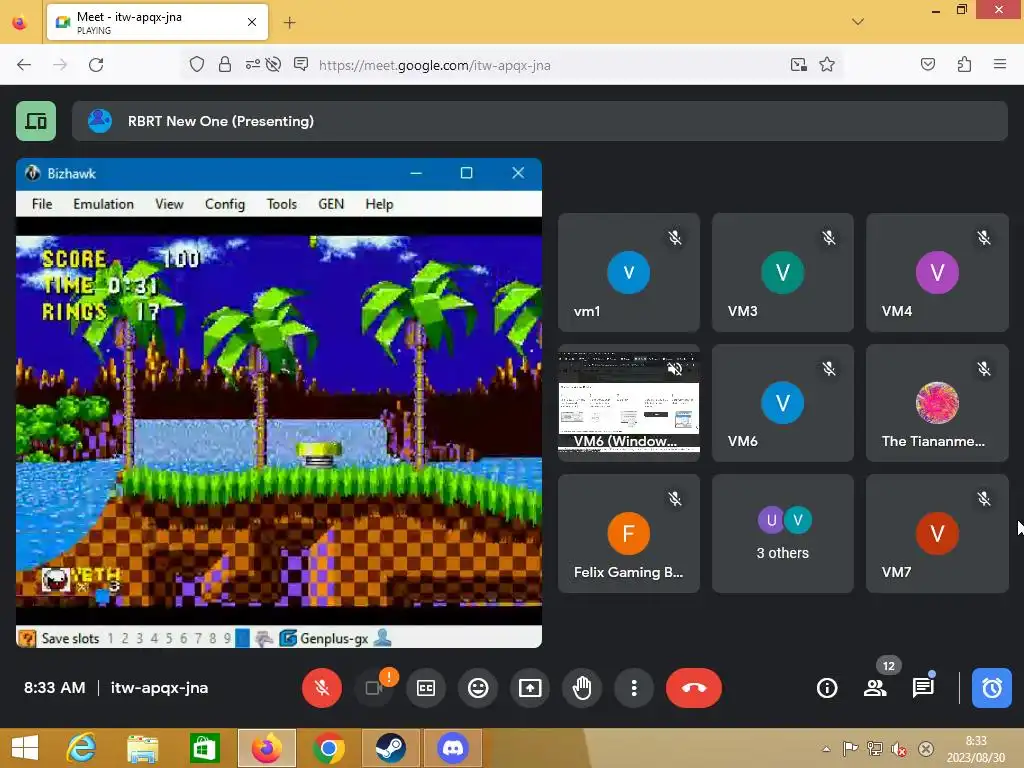Open the chat panel

[x=923, y=688]
